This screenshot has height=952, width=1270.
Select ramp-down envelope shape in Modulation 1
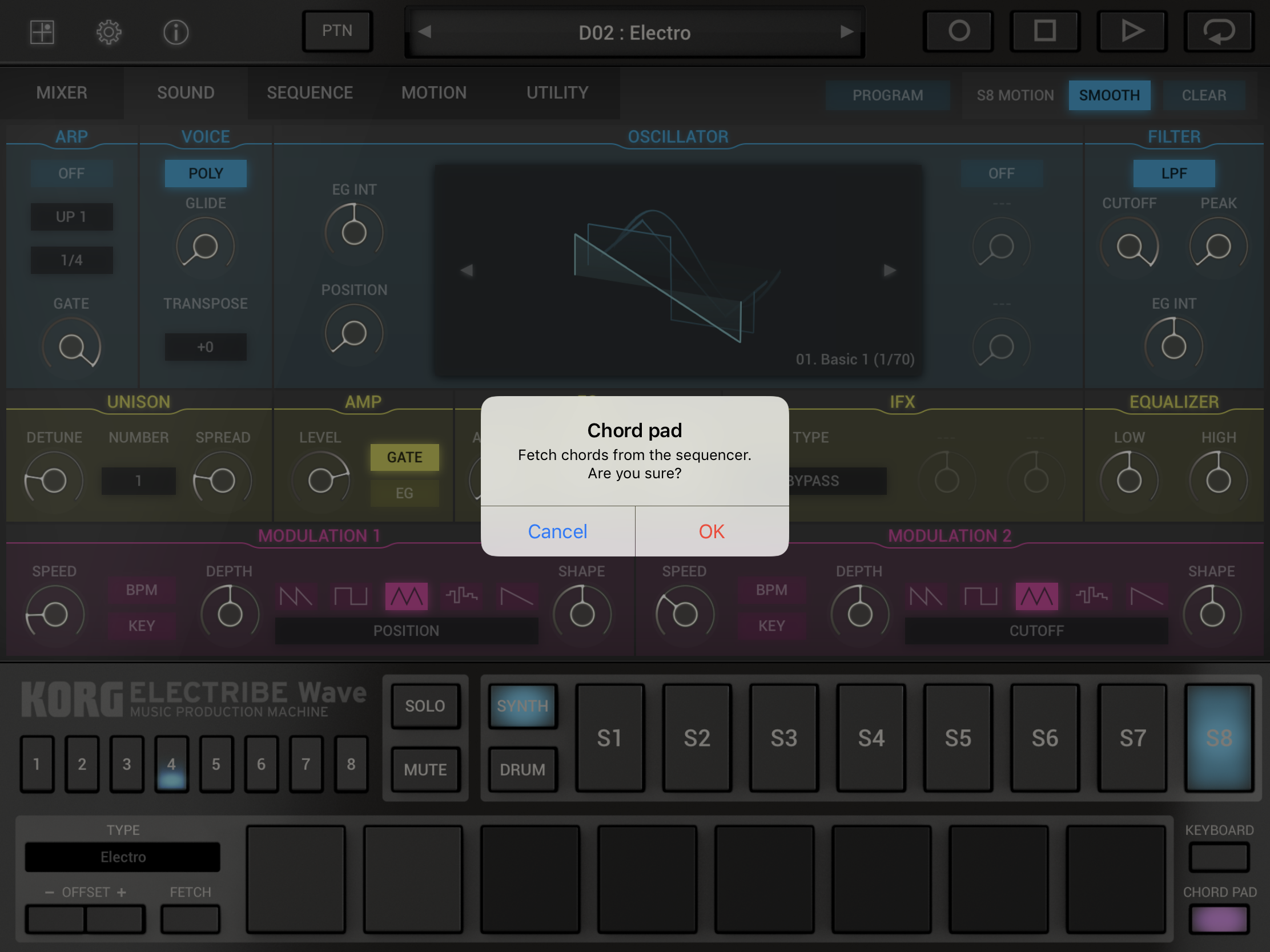pos(517,597)
